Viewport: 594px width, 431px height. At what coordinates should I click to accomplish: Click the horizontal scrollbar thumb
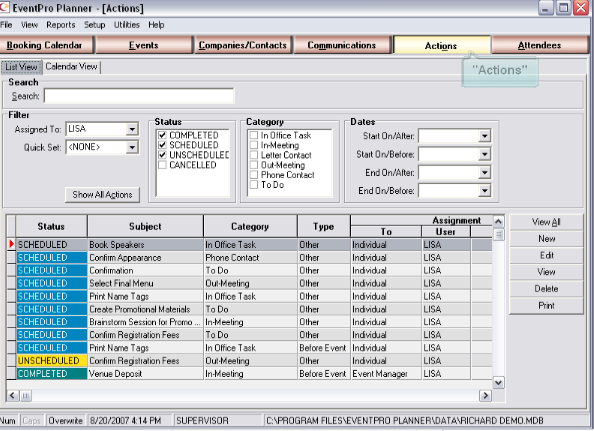[x=25, y=396]
